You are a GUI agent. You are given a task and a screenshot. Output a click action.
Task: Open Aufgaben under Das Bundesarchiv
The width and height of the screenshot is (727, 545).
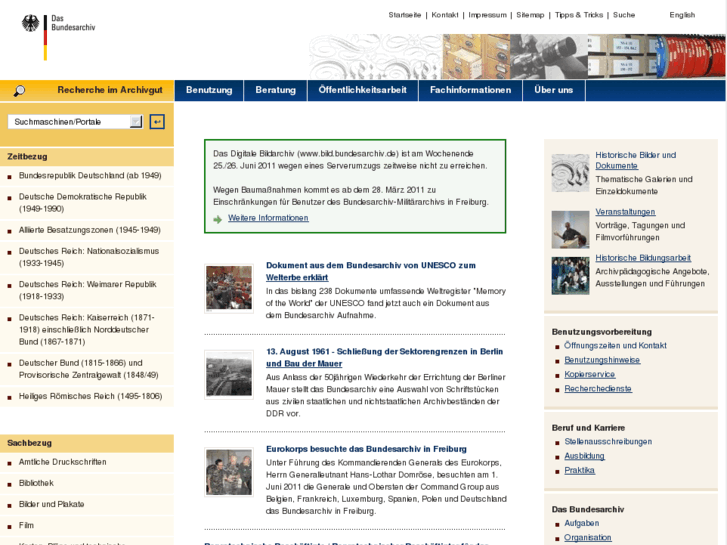[x=581, y=523]
